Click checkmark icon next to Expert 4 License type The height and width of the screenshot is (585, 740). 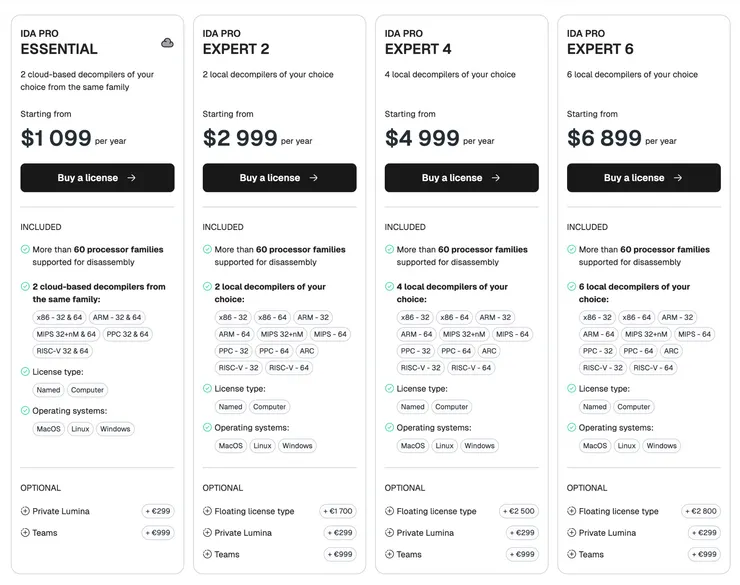389,389
